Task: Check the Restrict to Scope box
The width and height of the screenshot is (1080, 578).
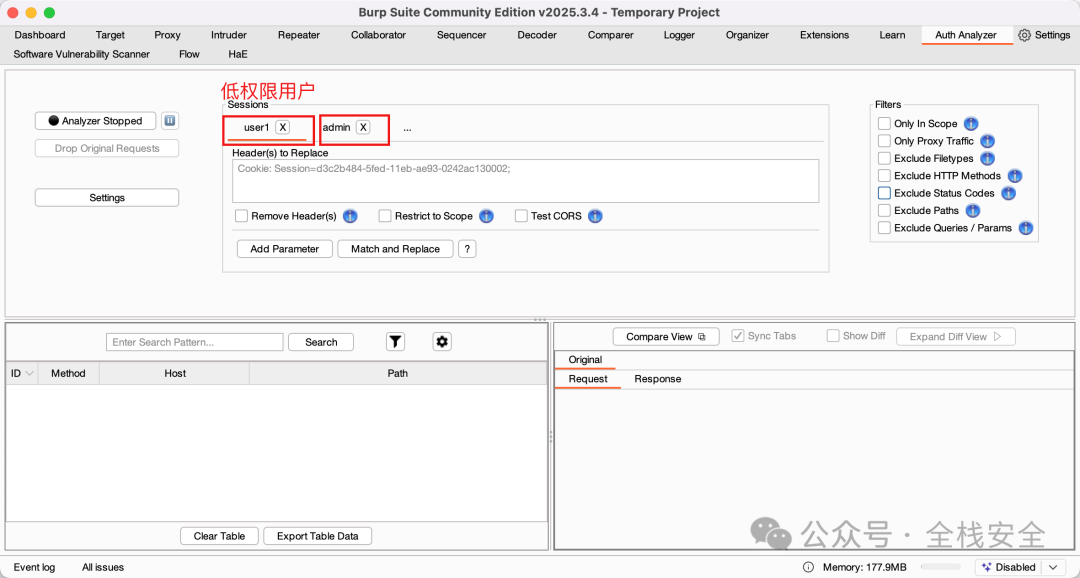Action: (385, 216)
